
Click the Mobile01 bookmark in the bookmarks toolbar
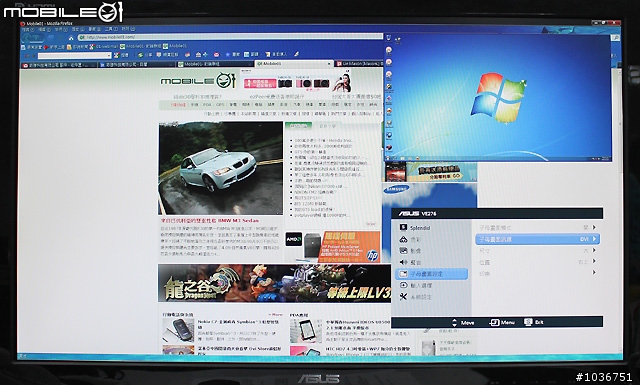pyautogui.click(x=176, y=47)
